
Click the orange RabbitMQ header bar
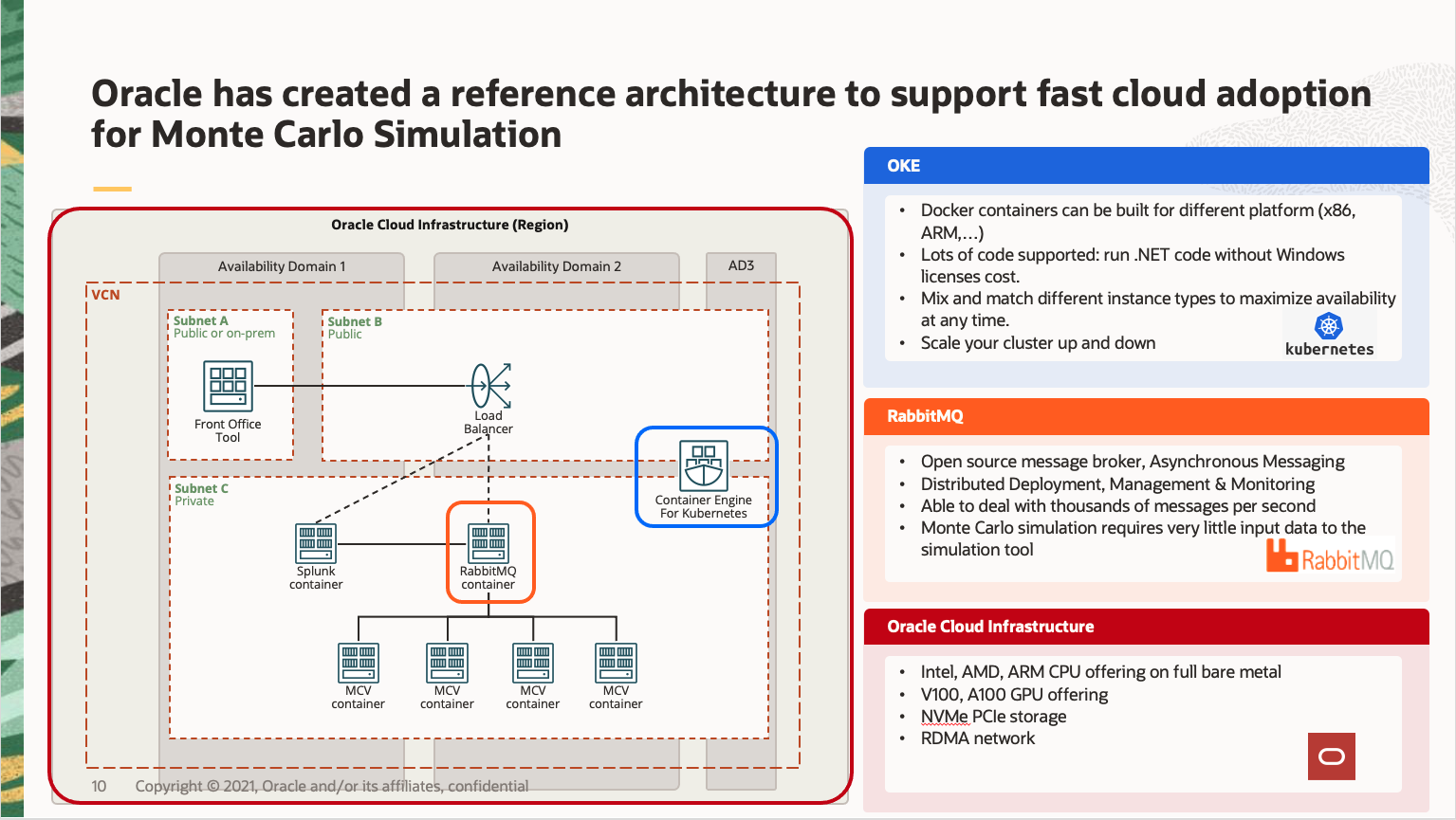click(1146, 416)
